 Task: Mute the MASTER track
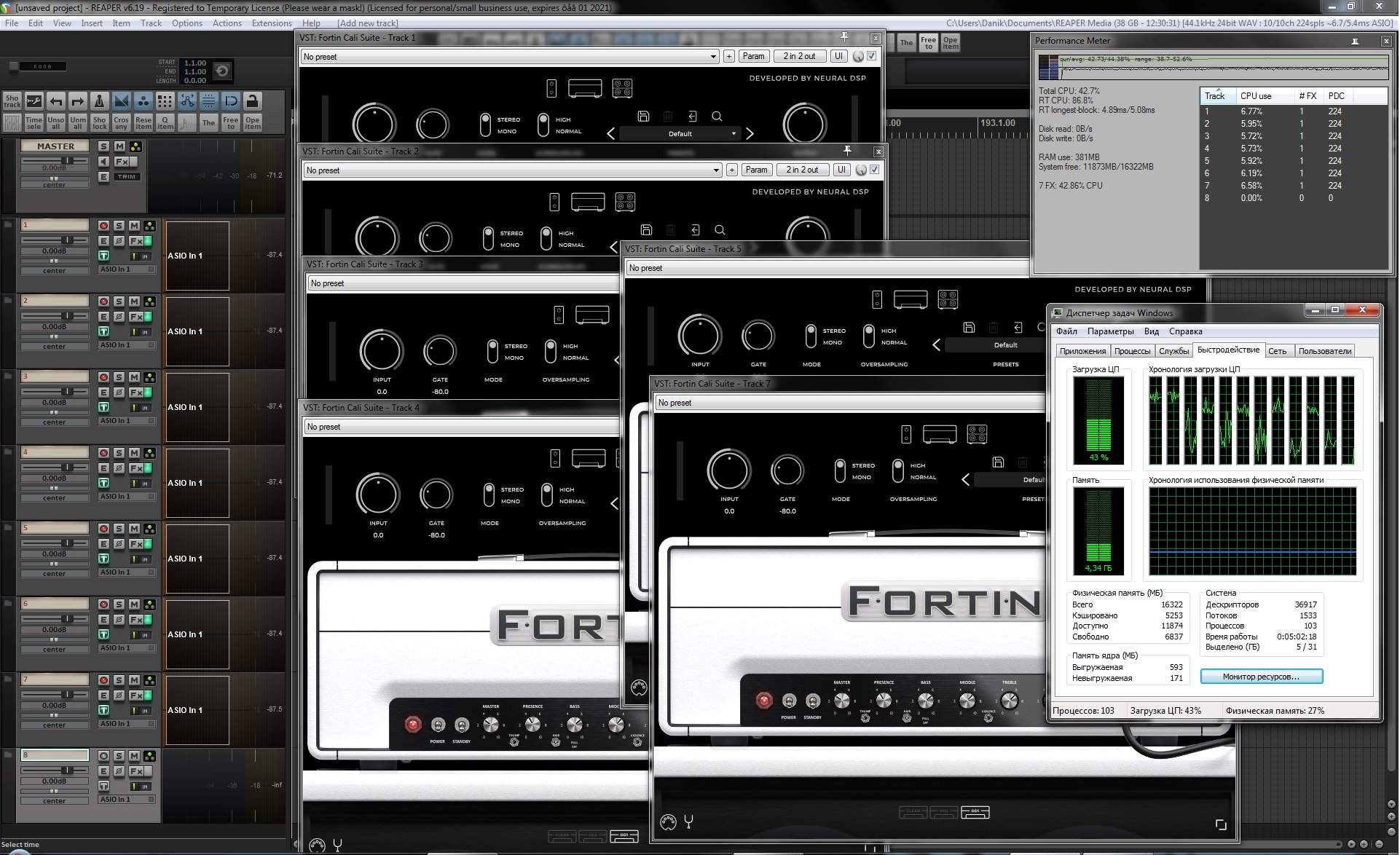pos(119,146)
